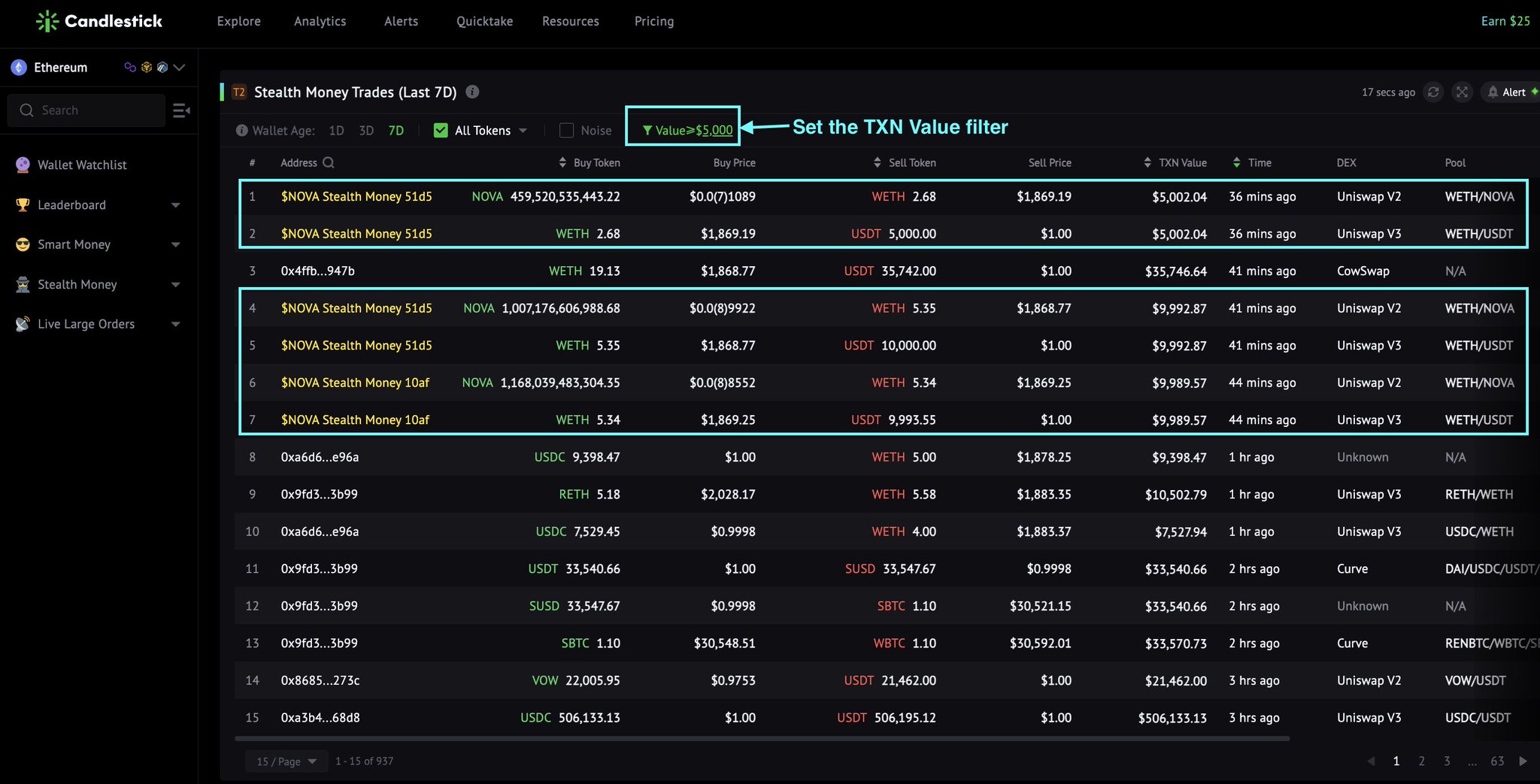Switch to the Polygon chain icon

pyautogui.click(x=130, y=67)
